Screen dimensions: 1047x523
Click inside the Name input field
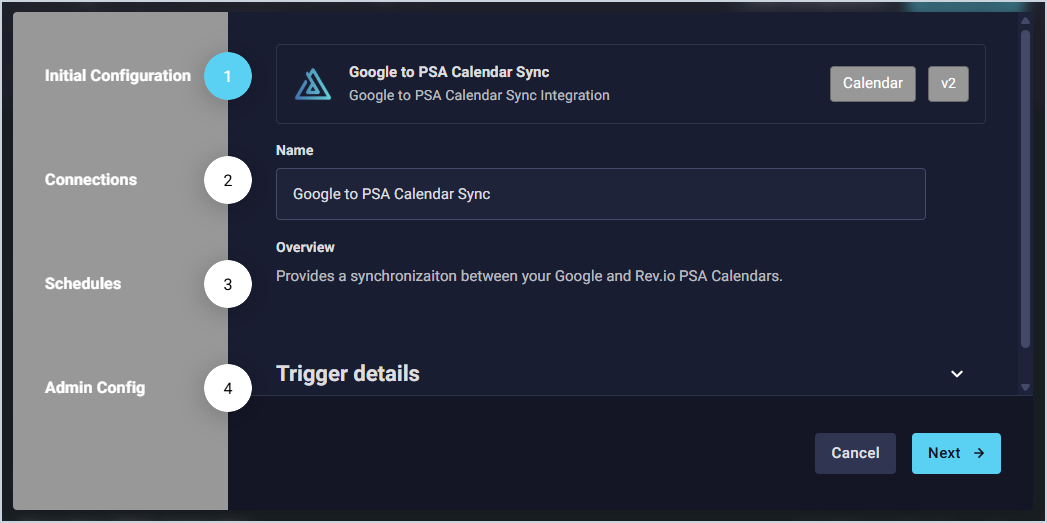pyautogui.click(x=600, y=194)
